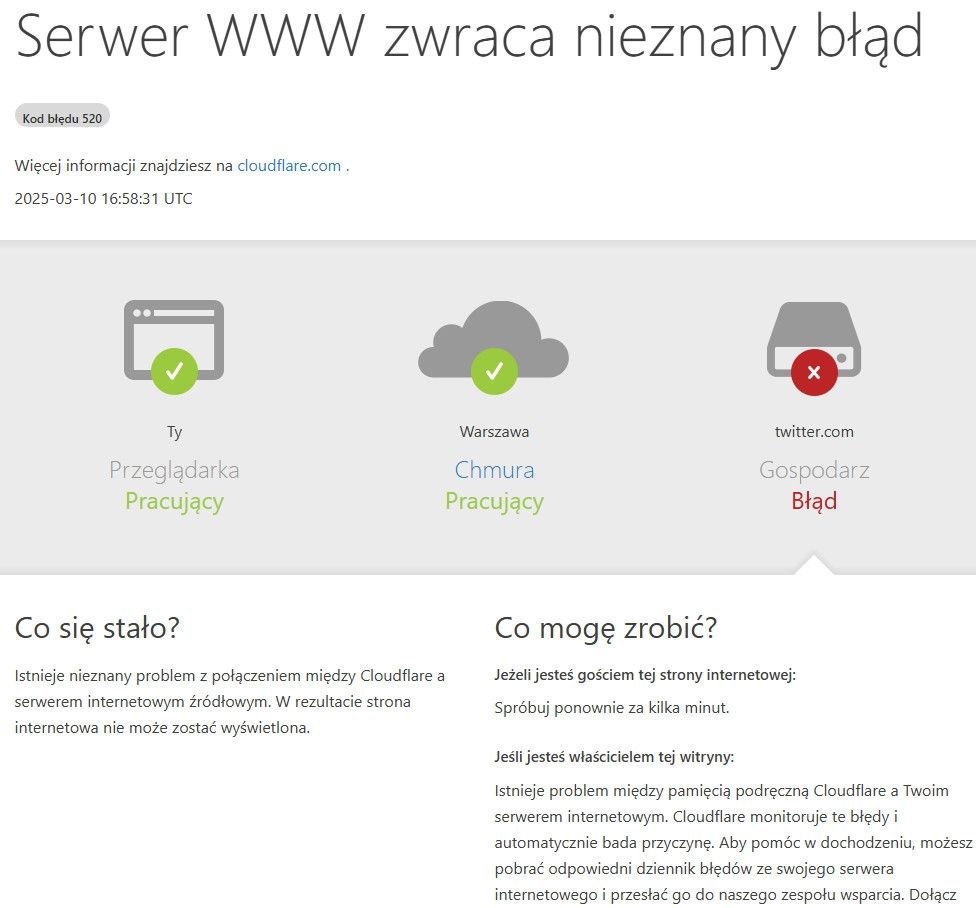976x908 pixels.
Task: Click 'Jeżeli jesteś gościem tej strony internetowej:' text
Action: coord(645,675)
